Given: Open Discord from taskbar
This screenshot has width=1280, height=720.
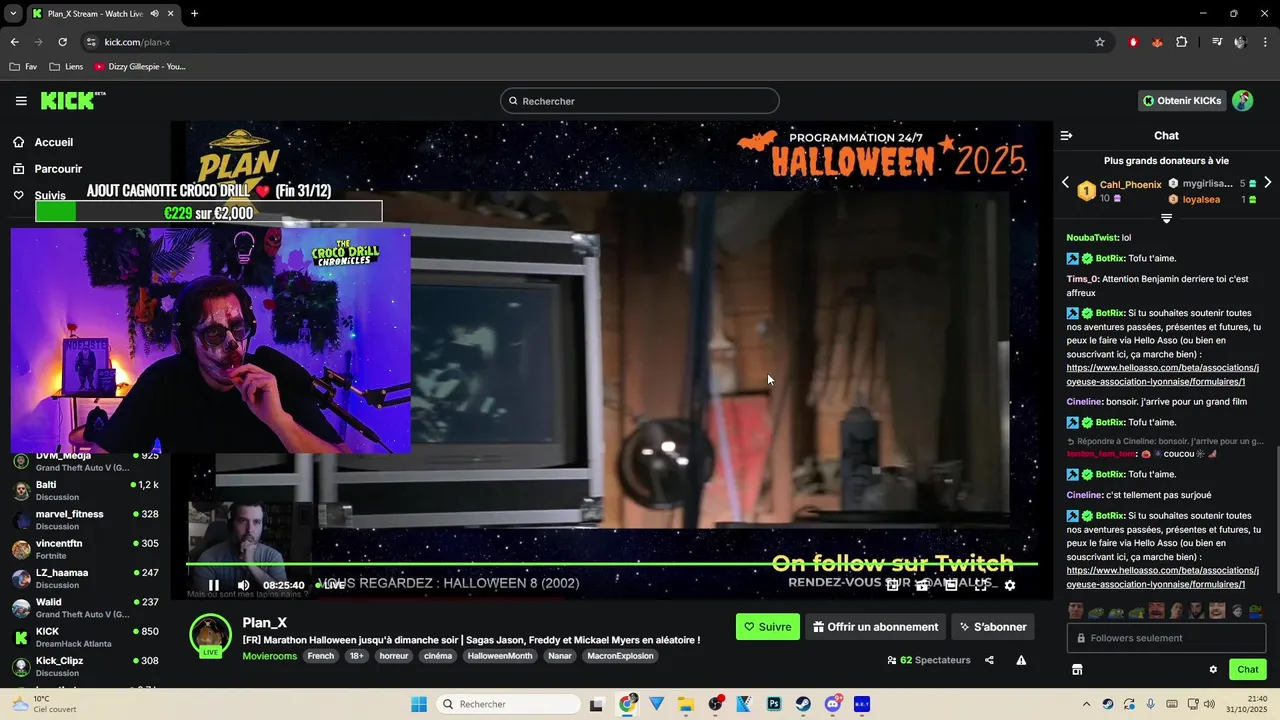Looking at the screenshot, I should (x=833, y=704).
